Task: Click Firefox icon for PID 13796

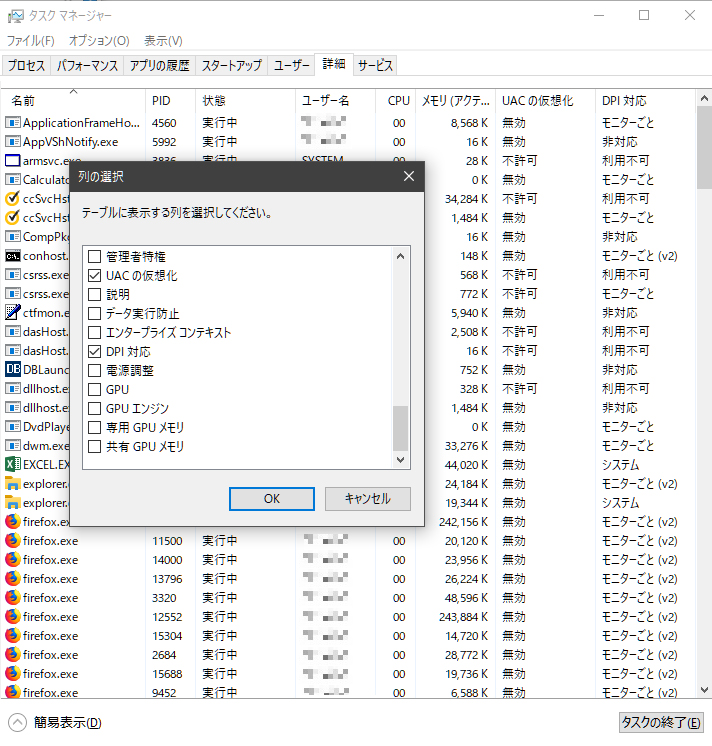Action: [13, 579]
